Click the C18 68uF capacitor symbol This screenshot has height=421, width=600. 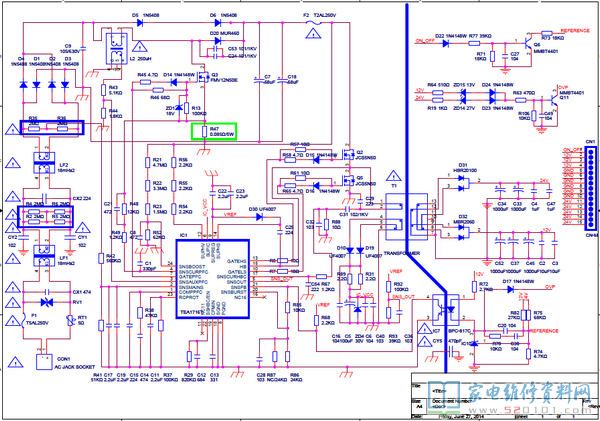click(282, 80)
